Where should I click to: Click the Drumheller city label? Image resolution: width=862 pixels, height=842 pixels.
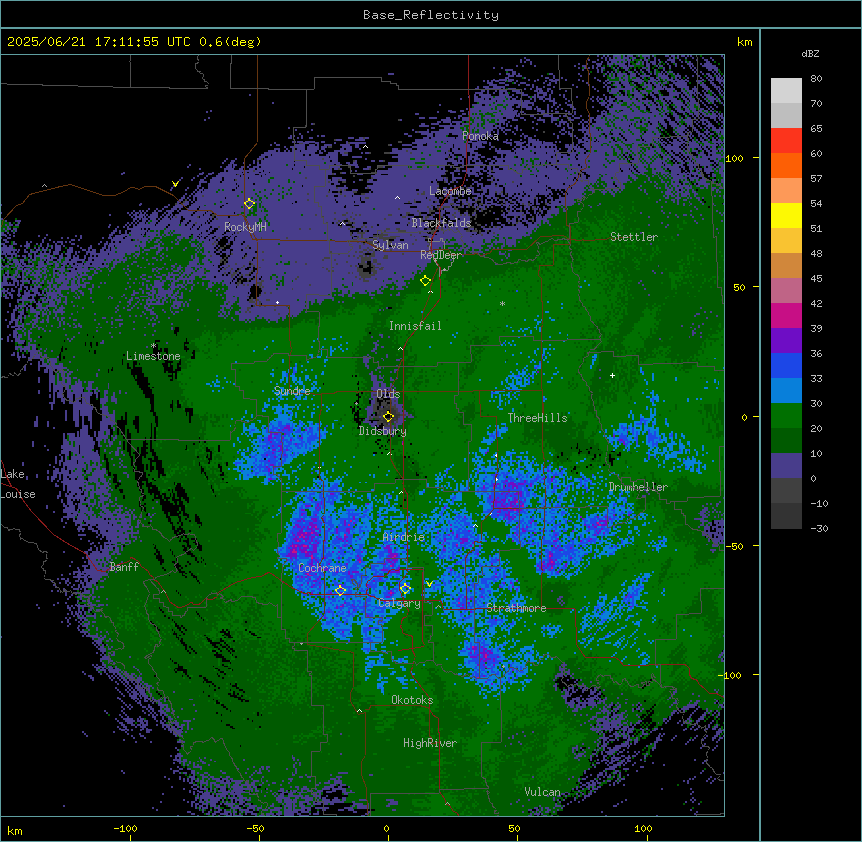(x=638, y=487)
